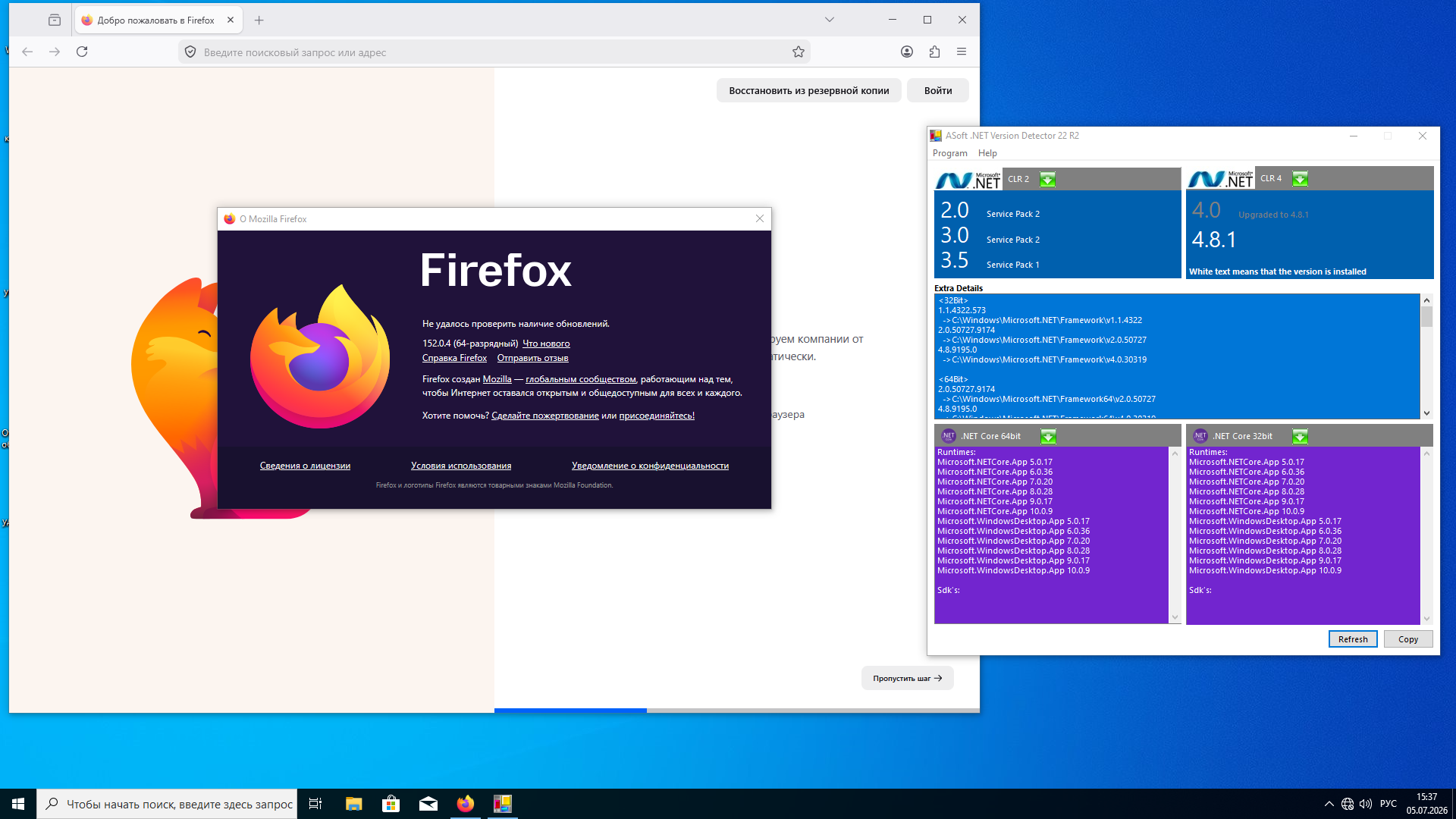1456x819 pixels.
Task: Open глобальным сообществом link
Action: [581, 379]
